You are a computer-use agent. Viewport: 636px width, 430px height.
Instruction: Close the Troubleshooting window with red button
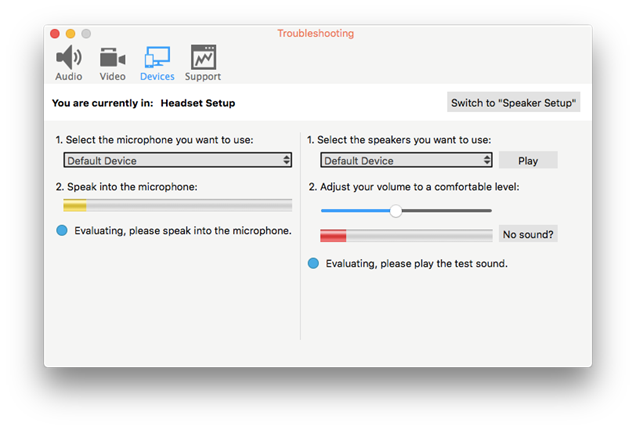coord(55,34)
